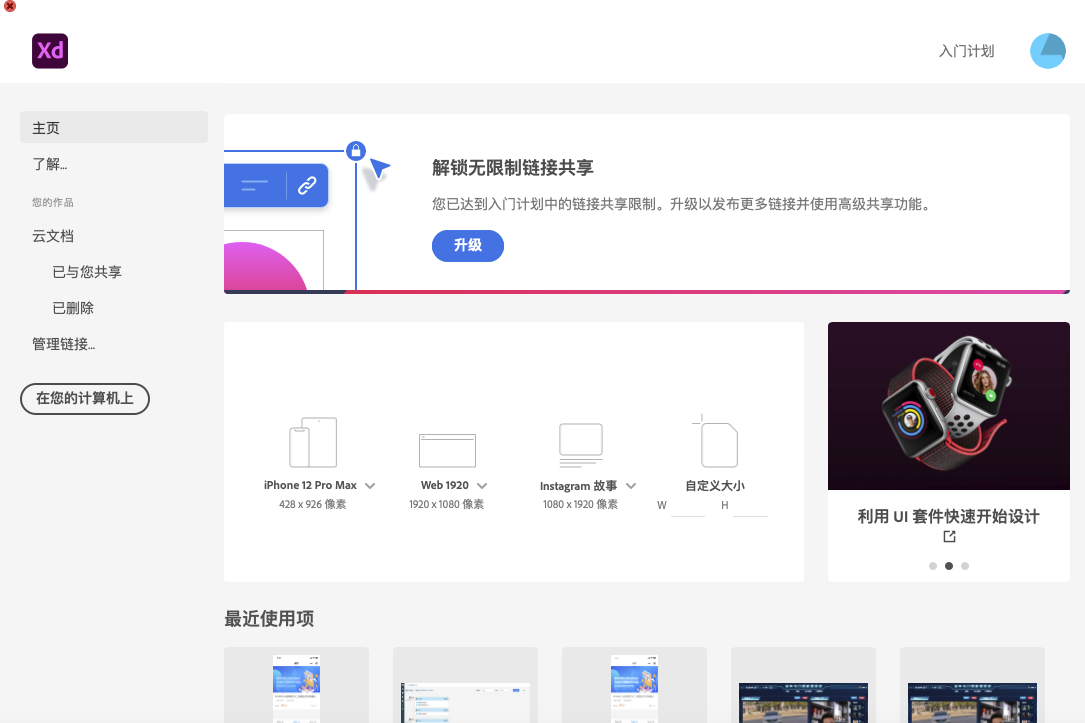Open the UI kit external link icon
This screenshot has width=1085, height=723.
click(x=949, y=537)
